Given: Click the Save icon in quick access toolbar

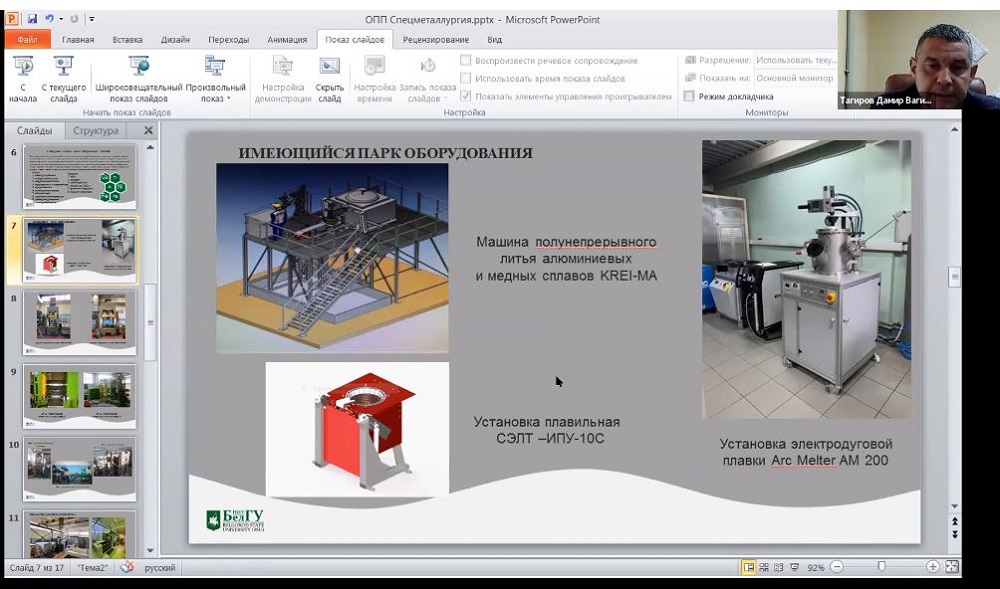Looking at the screenshot, I should click(x=32, y=18).
